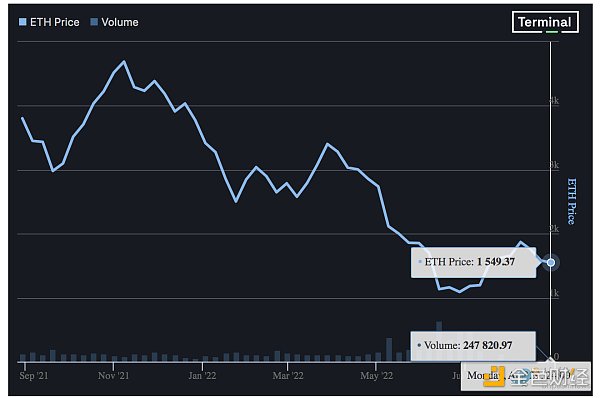
Task: Open the Terminal logo link
Action: coord(545,22)
